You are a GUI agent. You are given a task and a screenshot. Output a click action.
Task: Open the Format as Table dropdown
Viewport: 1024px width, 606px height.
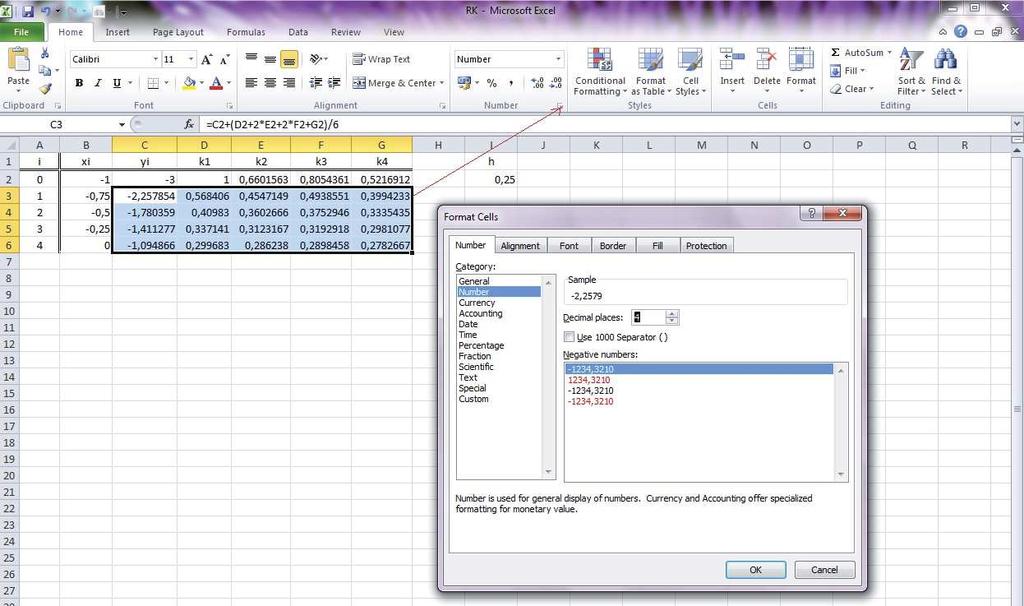tap(650, 72)
